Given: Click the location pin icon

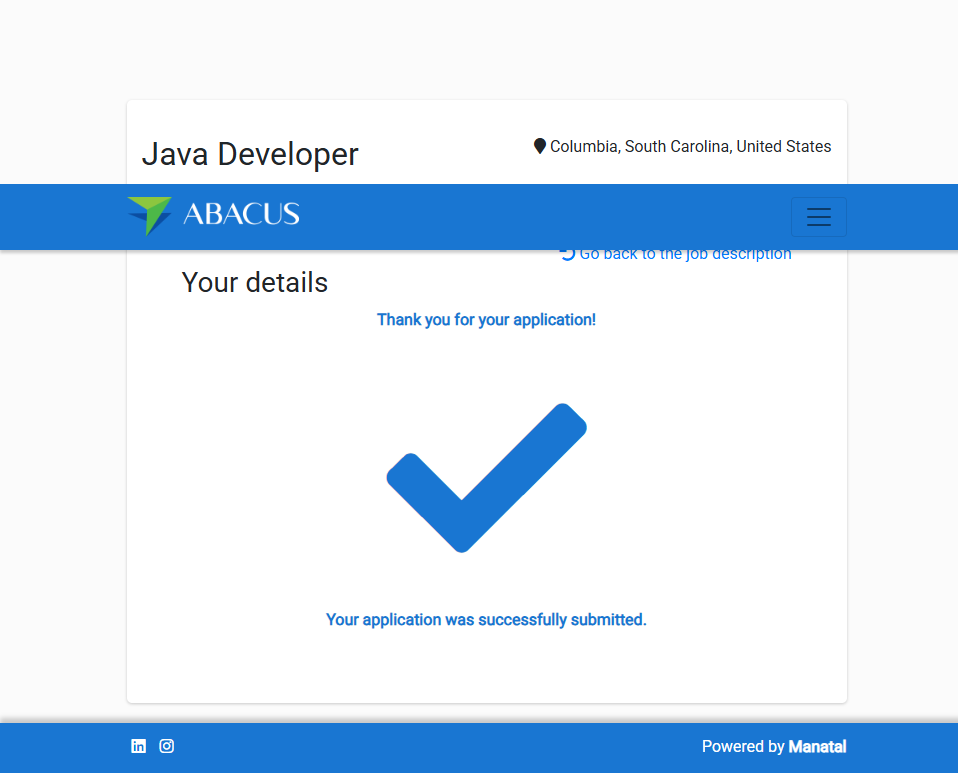Looking at the screenshot, I should tap(540, 147).
